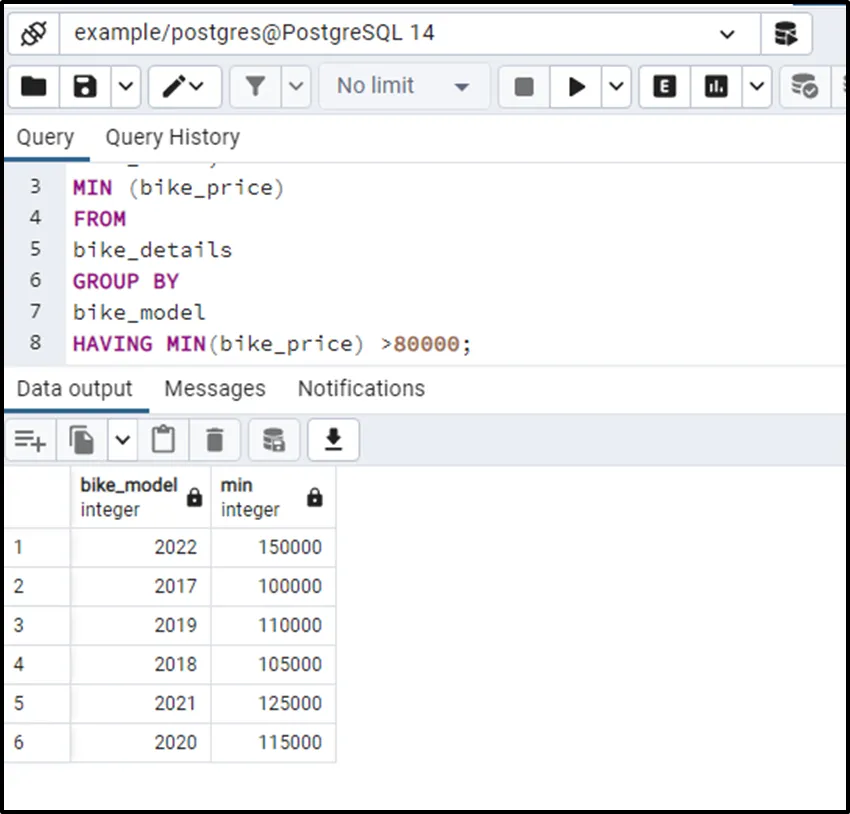Open the No limit rows dropdown

point(403,87)
